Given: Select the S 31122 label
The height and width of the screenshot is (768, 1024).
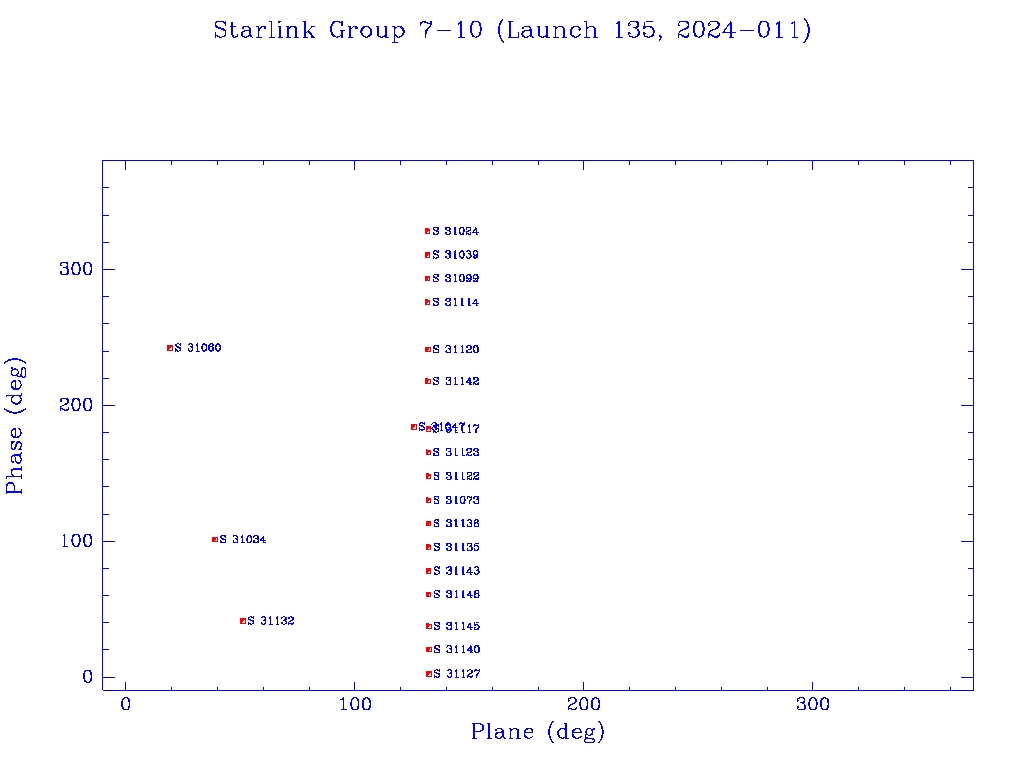Looking at the screenshot, I should coord(456,477).
